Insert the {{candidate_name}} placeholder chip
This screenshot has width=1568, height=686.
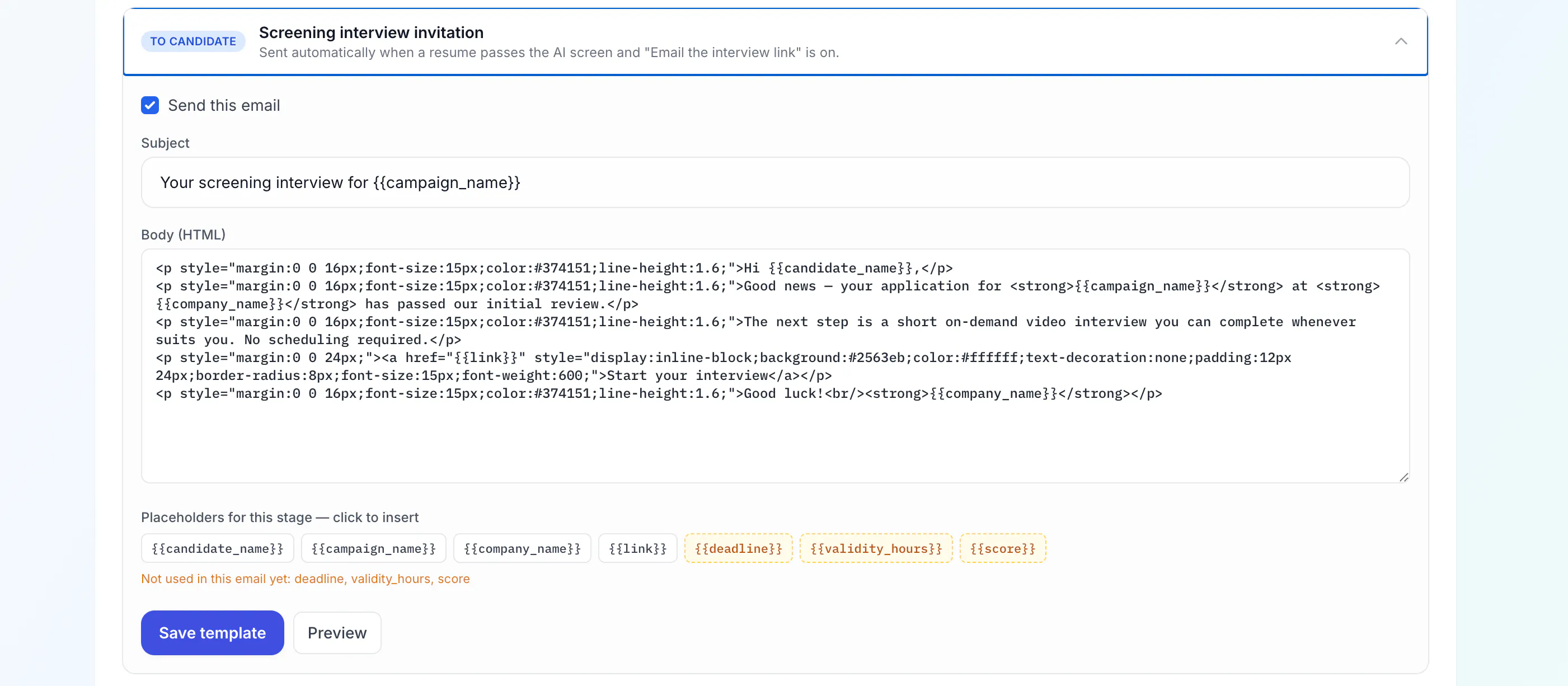pos(217,548)
